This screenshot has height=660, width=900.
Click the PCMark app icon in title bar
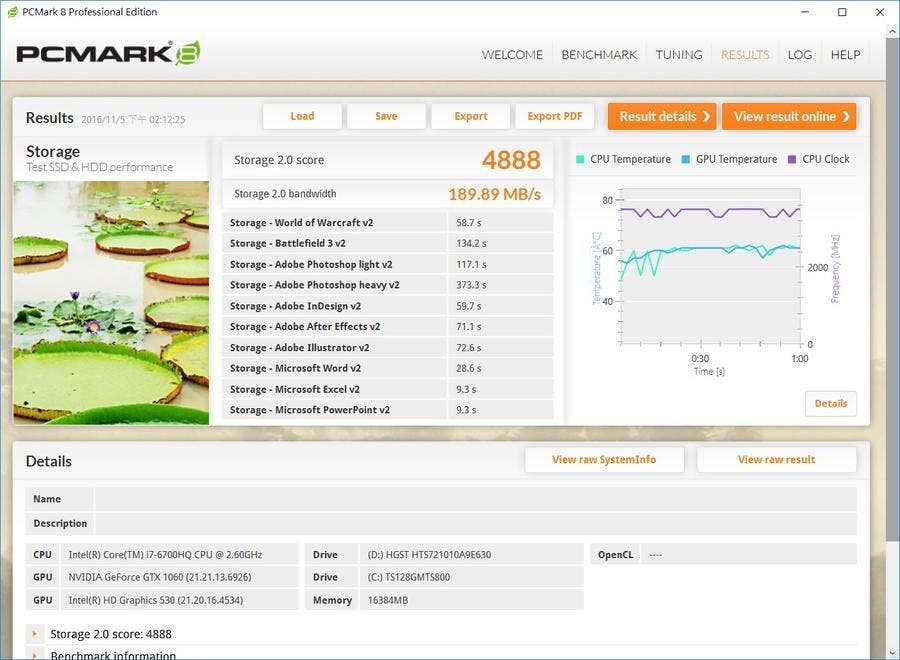[12, 12]
